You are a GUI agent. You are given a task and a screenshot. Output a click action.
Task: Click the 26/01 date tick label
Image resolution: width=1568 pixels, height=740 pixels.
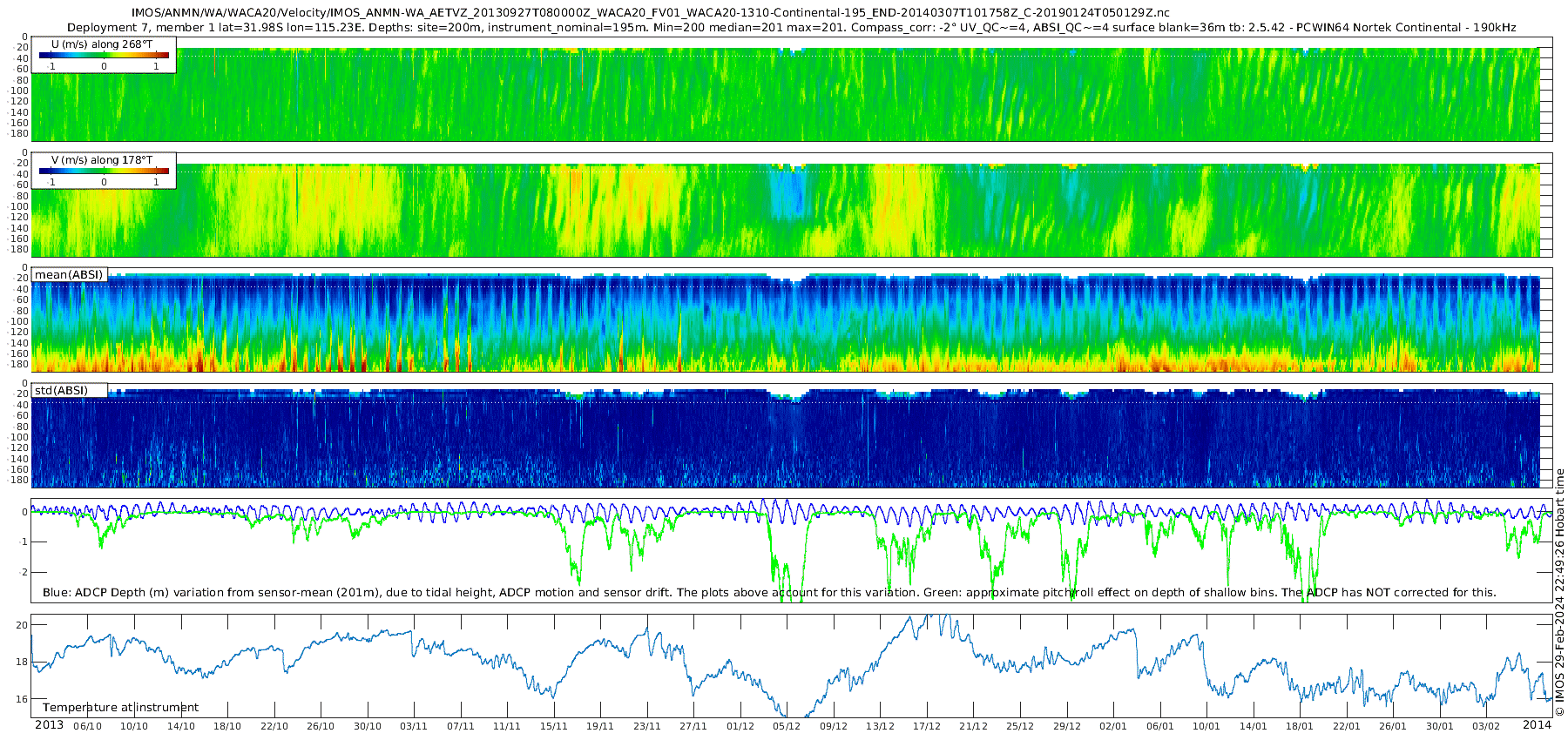pos(1393,726)
